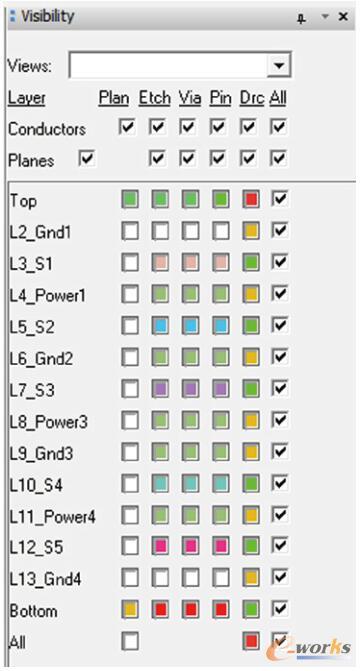Open the Views dropdown arrow
The width and height of the screenshot is (361, 671).
click(x=279, y=65)
